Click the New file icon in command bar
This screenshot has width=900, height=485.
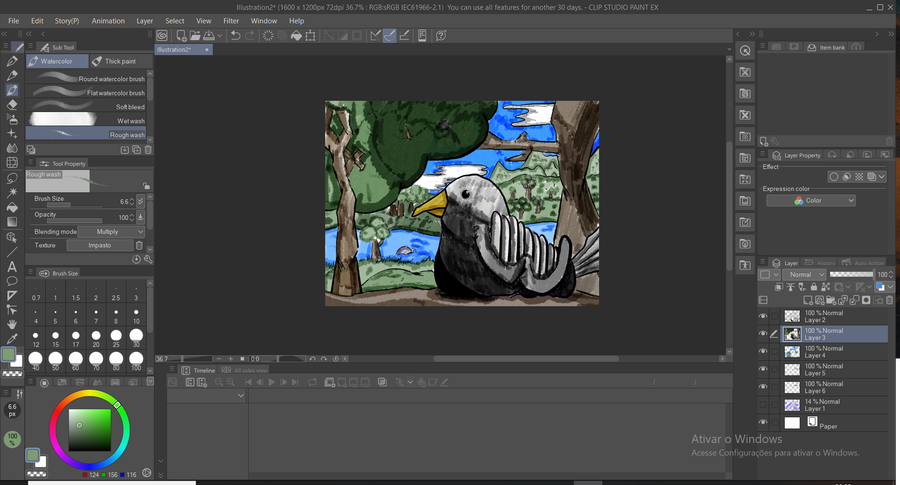(x=181, y=36)
